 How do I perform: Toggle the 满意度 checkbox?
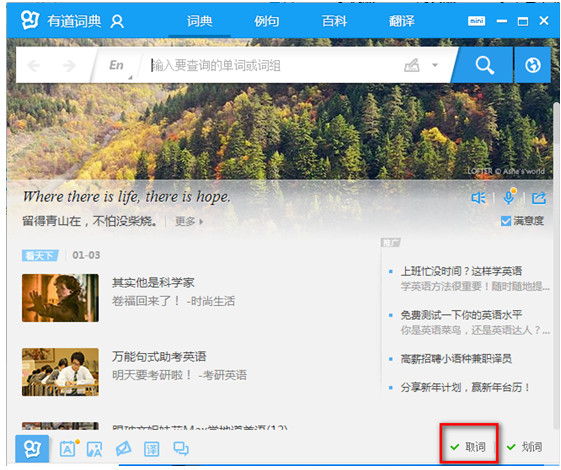[506, 221]
